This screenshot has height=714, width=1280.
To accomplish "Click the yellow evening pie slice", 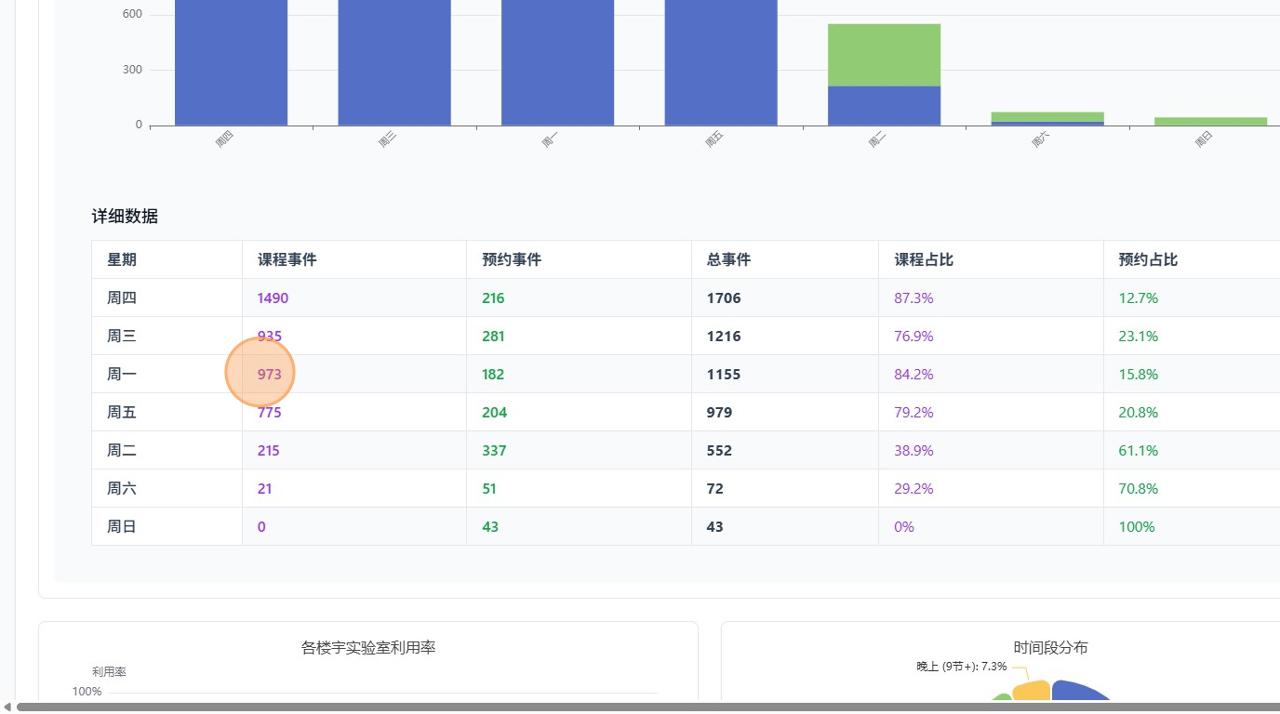I will [x=1032, y=691].
